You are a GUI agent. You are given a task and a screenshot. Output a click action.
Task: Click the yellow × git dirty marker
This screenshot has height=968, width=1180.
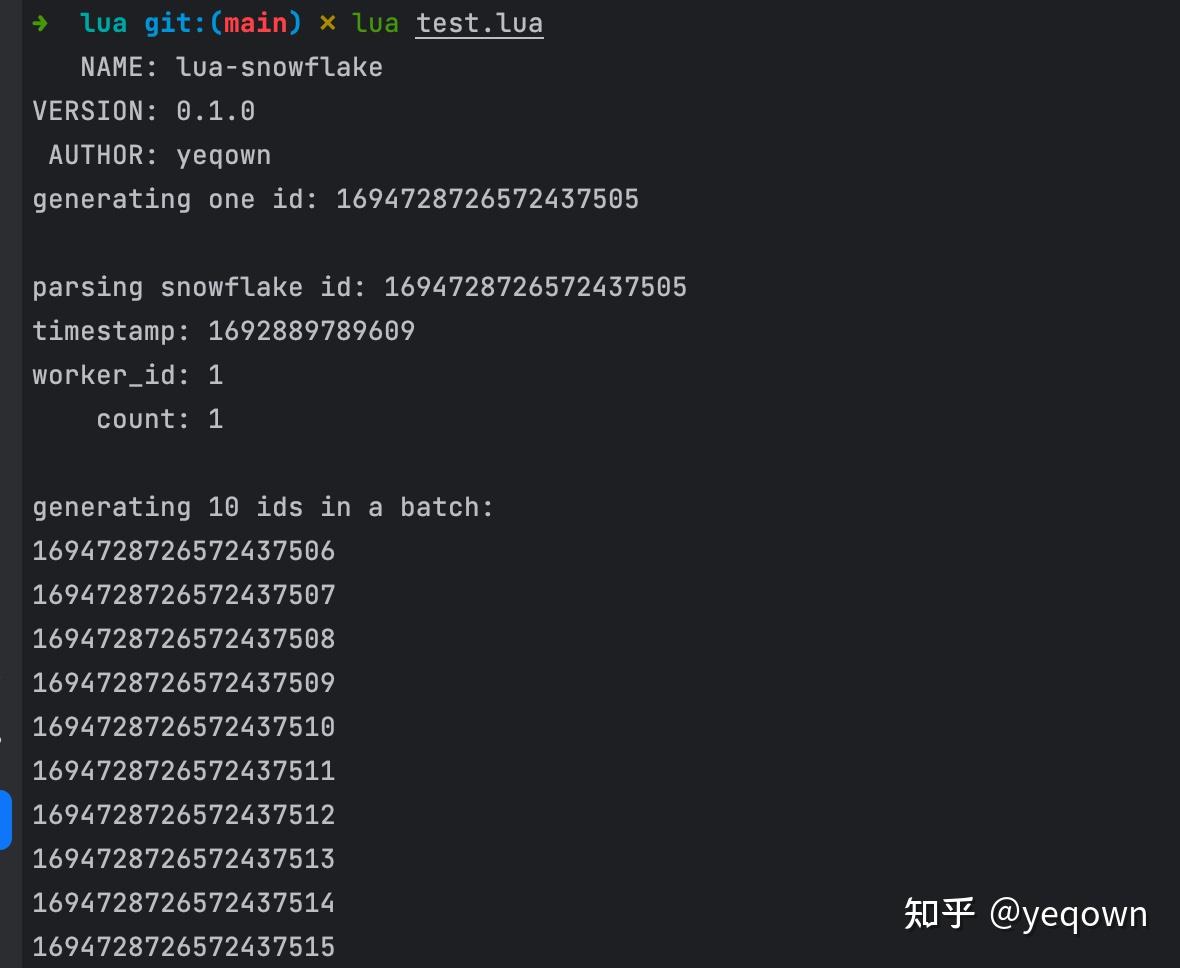(328, 23)
